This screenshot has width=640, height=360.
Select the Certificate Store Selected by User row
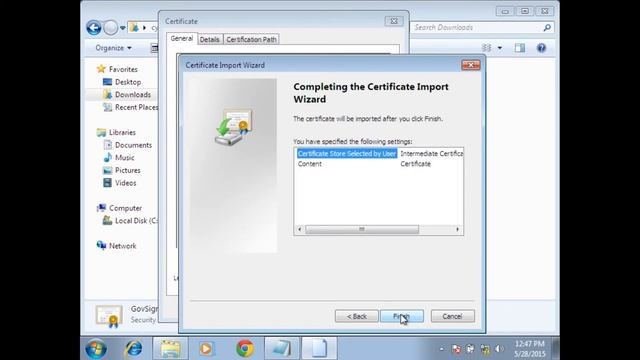click(x=347, y=153)
